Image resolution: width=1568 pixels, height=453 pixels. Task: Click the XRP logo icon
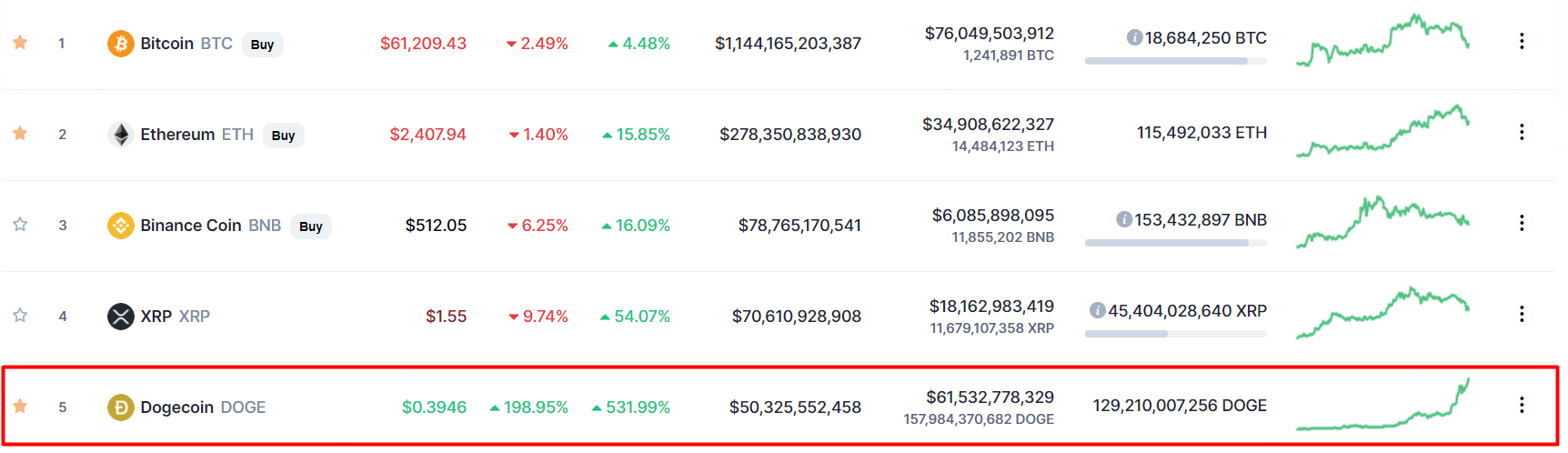coord(121,316)
